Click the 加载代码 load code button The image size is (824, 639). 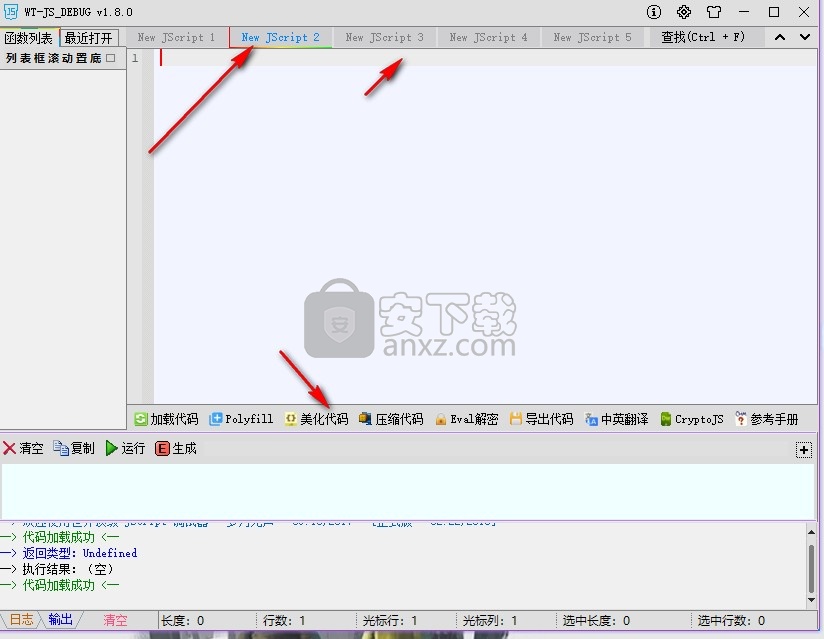click(x=167, y=419)
